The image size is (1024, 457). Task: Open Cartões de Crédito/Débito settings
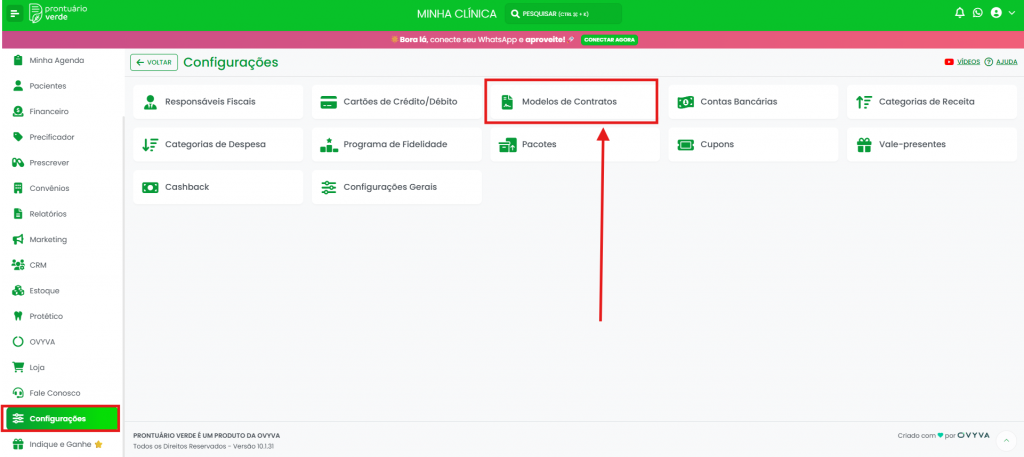[x=396, y=102]
